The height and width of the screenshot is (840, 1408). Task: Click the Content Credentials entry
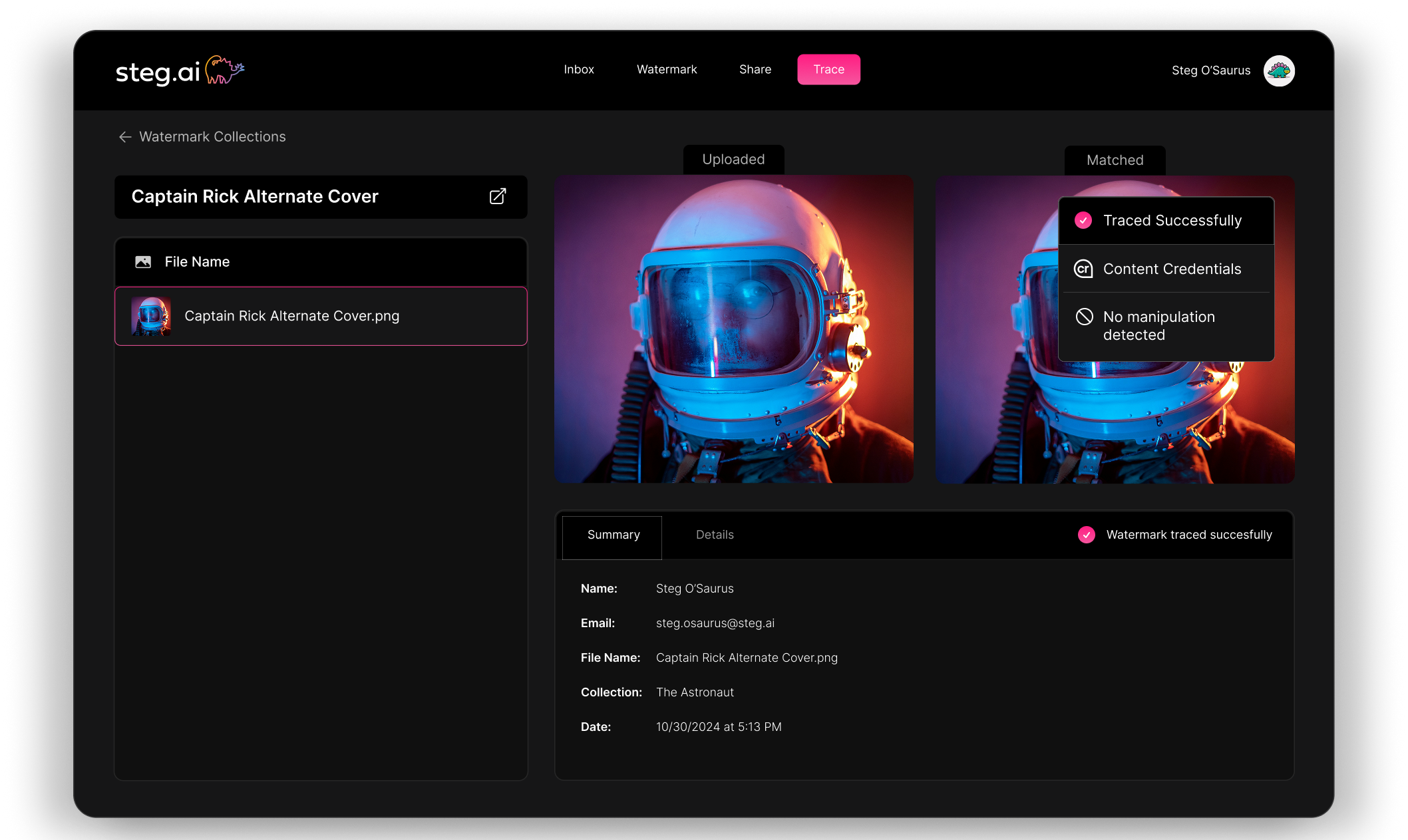point(1171,269)
